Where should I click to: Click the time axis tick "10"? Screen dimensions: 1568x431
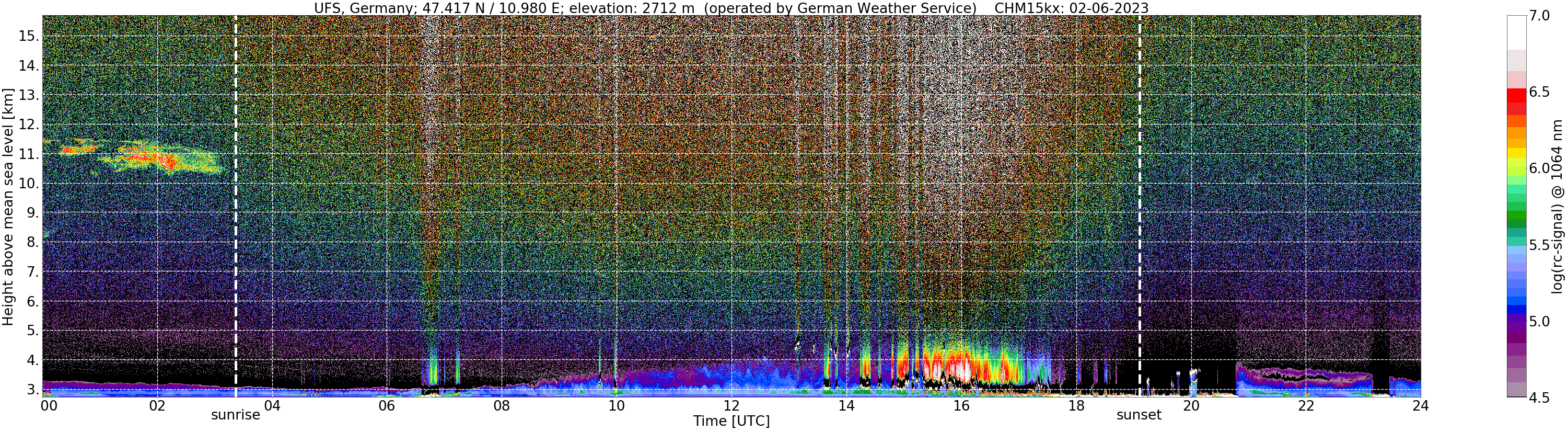(x=617, y=405)
